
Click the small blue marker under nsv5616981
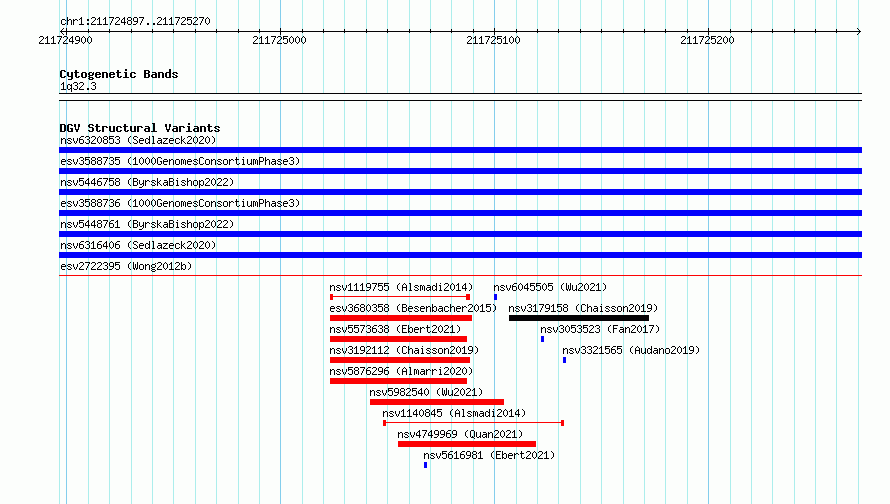pos(425,465)
